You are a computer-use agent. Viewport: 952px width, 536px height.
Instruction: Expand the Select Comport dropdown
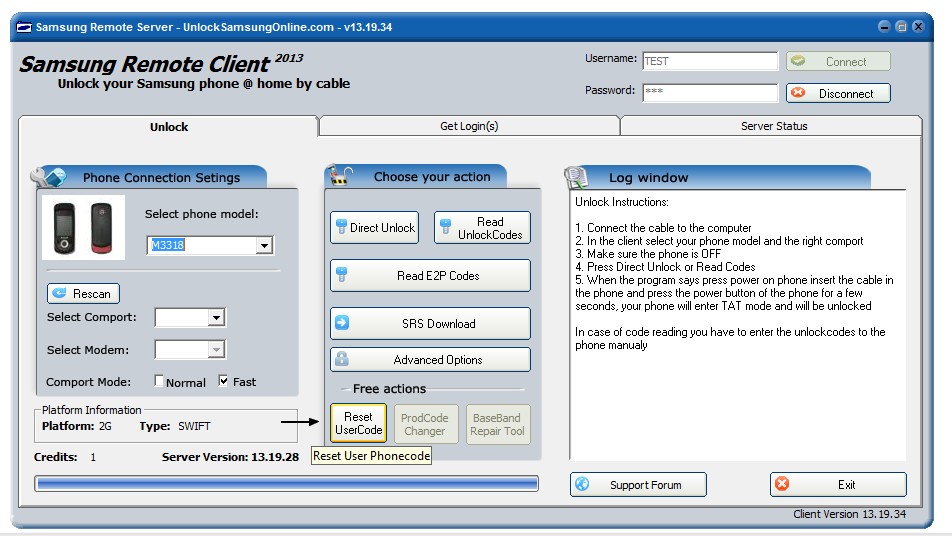click(x=216, y=317)
